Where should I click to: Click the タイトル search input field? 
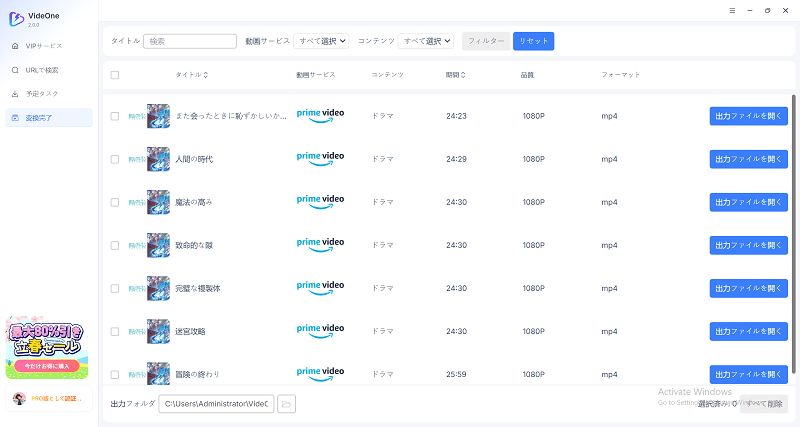(x=190, y=41)
